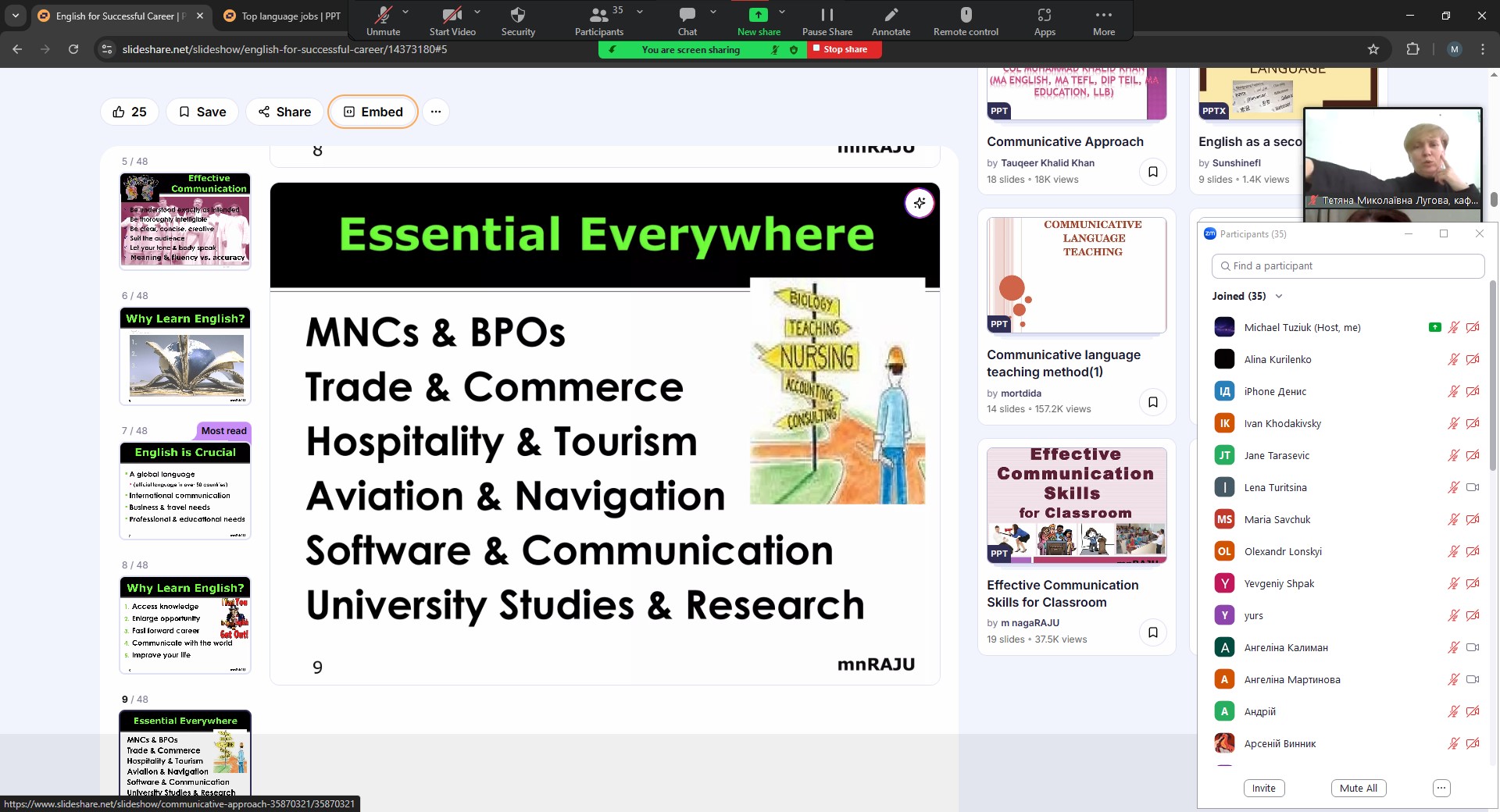Expand the Chat options arrow

[713, 12]
